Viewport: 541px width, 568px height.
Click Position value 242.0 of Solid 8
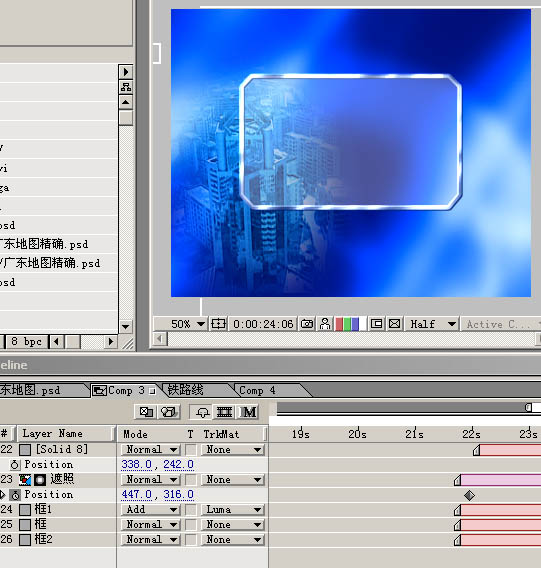[x=179, y=464]
